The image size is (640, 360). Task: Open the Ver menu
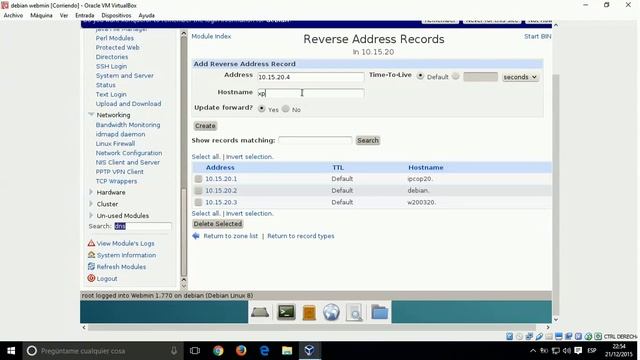pos(64,15)
